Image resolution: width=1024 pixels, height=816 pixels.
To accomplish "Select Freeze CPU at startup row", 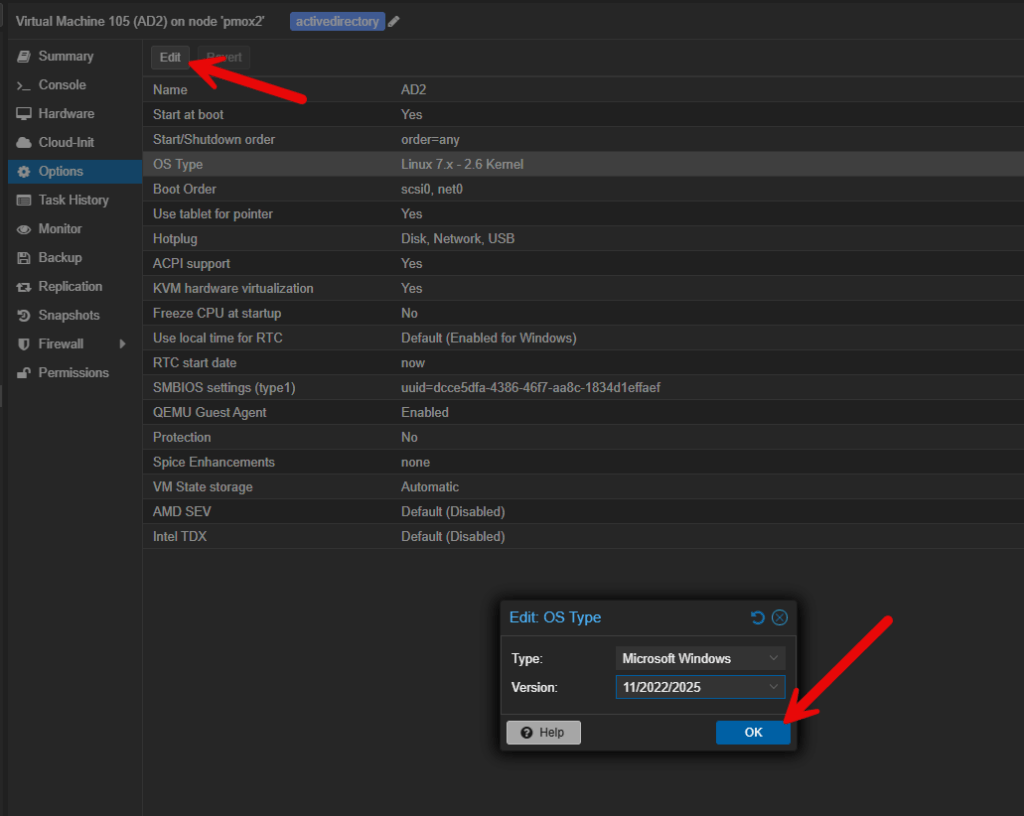I will (x=583, y=313).
